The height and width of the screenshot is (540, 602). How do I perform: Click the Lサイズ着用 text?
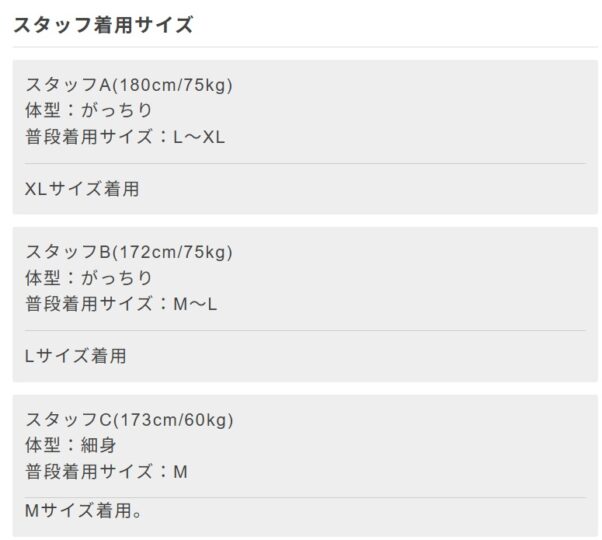click(x=76, y=356)
